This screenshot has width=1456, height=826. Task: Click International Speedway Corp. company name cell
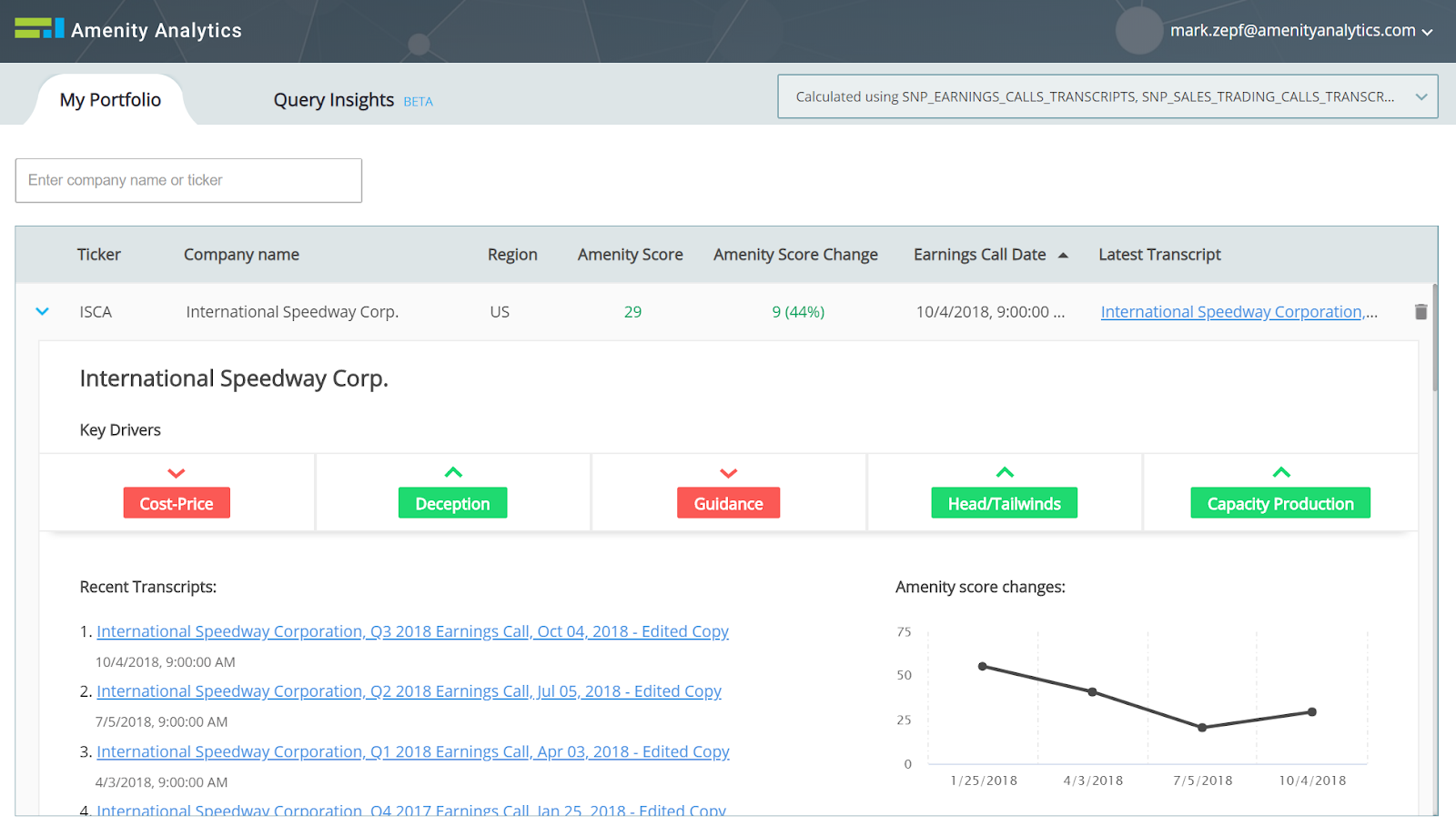pos(292,312)
